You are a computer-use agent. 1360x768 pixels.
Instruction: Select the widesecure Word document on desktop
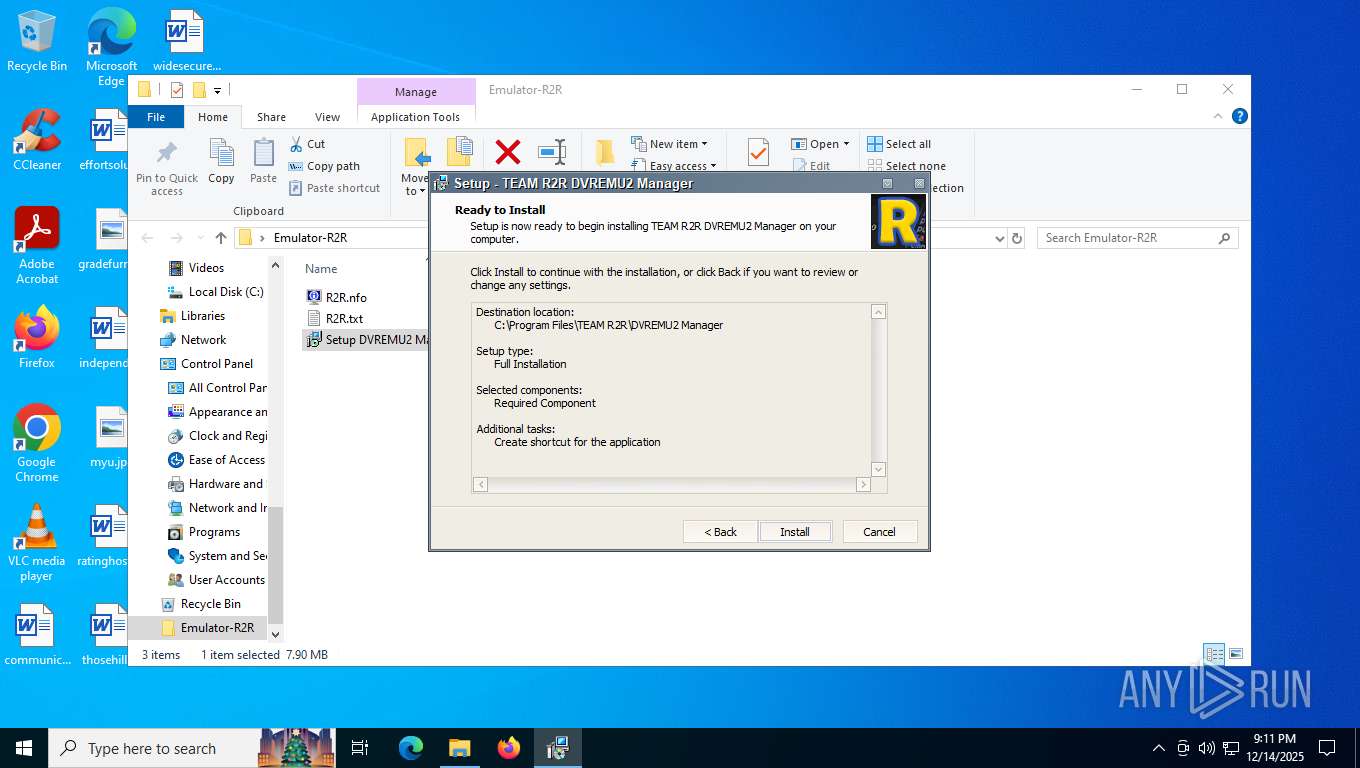tap(186, 41)
